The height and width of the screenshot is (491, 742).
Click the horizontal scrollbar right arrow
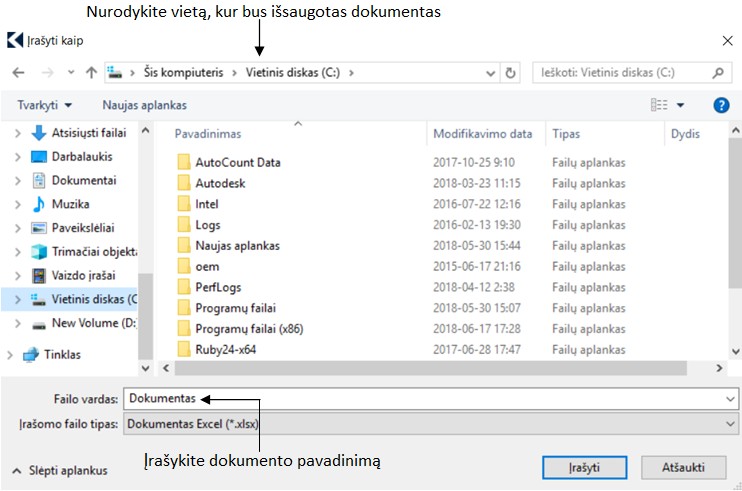719,368
